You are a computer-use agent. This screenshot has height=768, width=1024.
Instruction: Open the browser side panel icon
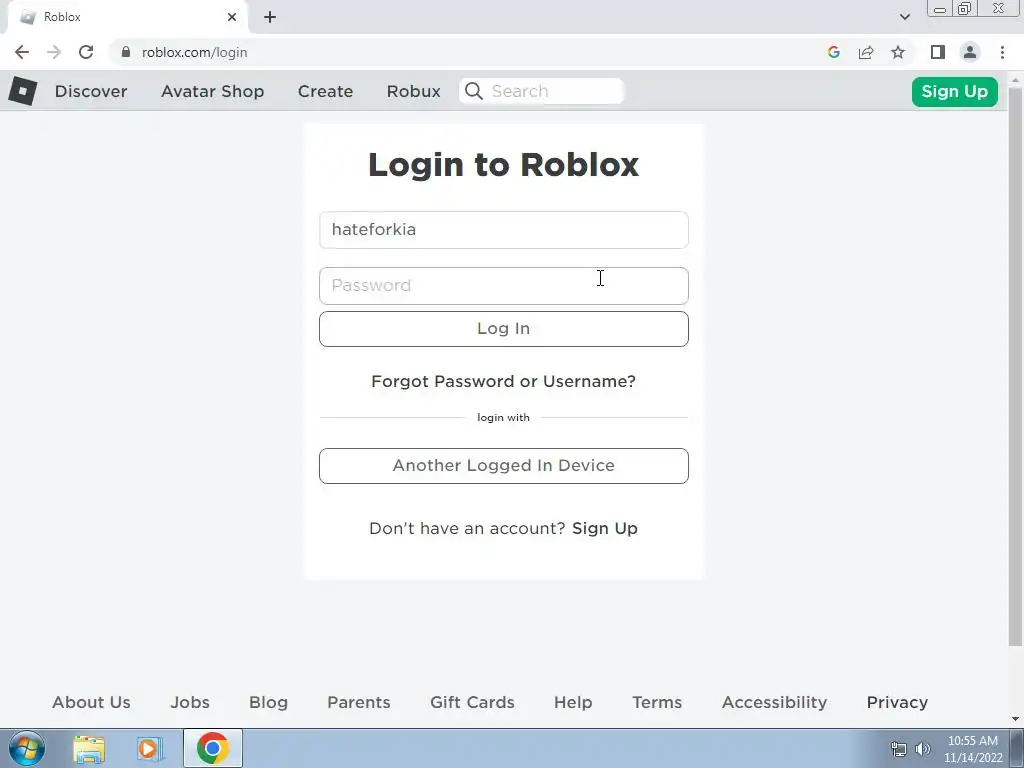[938, 52]
